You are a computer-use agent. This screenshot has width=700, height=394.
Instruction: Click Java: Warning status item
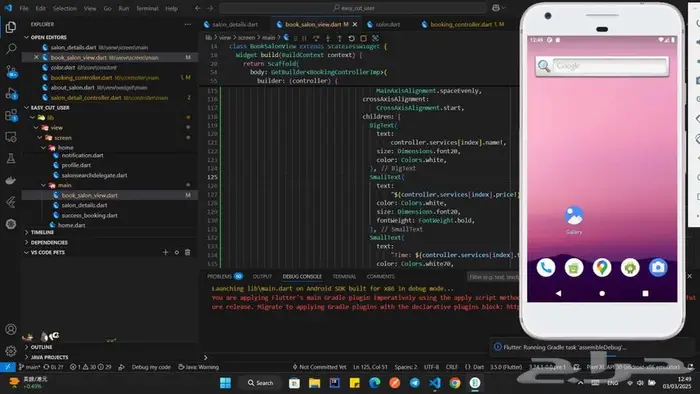click(x=199, y=367)
